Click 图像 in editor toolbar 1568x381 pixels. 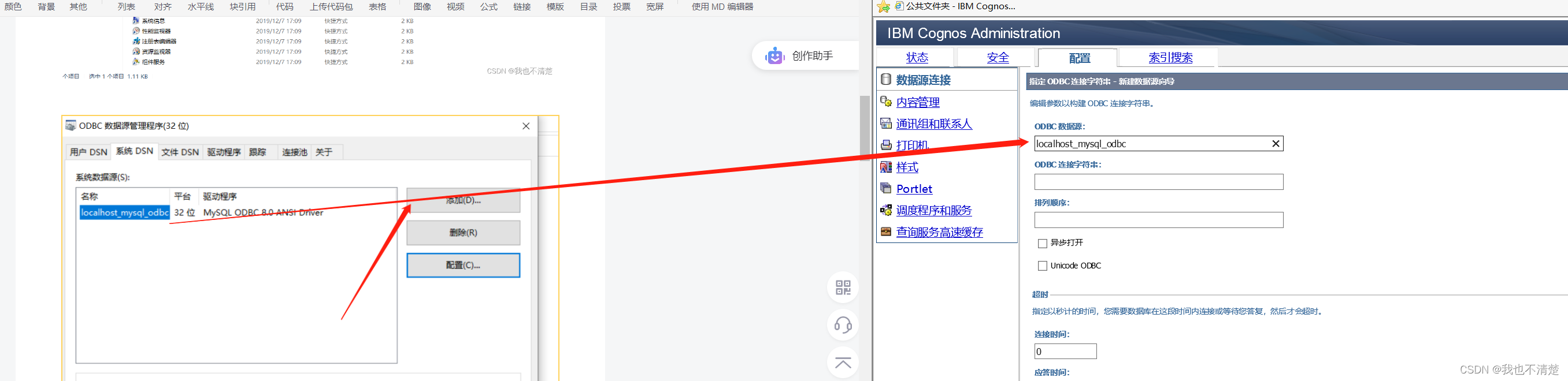point(422,7)
